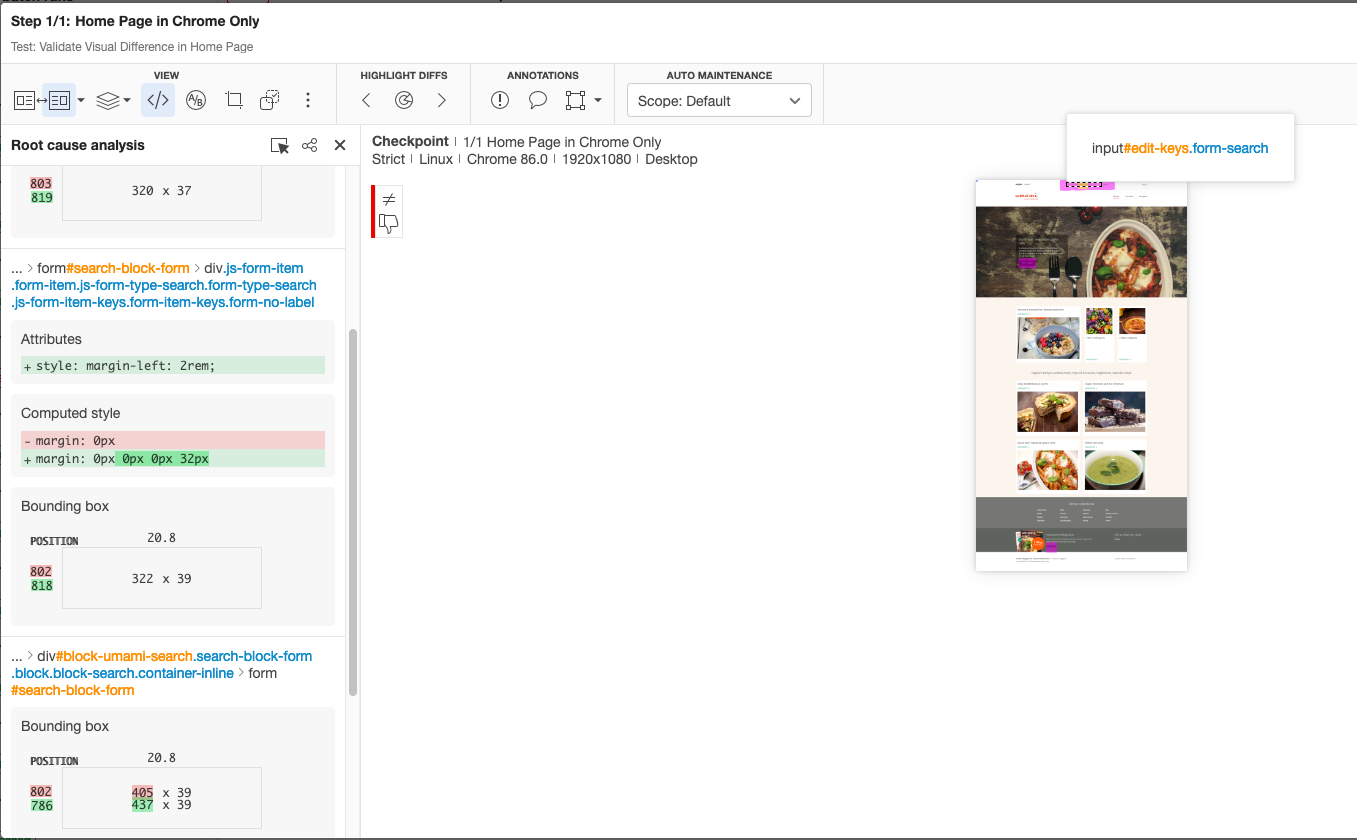The width and height of the screenshot is (1357, 840).
Task: Close the Root cause analysis panel
Action: (340, 146)
